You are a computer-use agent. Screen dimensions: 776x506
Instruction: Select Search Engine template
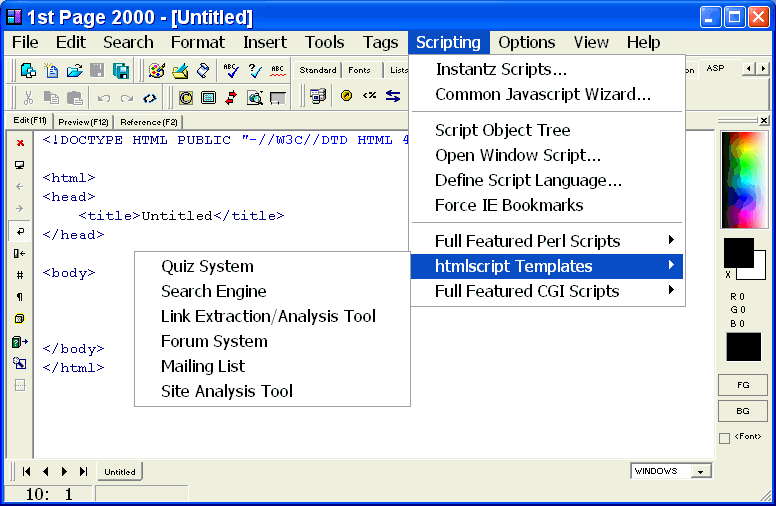click(x=272, y=291)
